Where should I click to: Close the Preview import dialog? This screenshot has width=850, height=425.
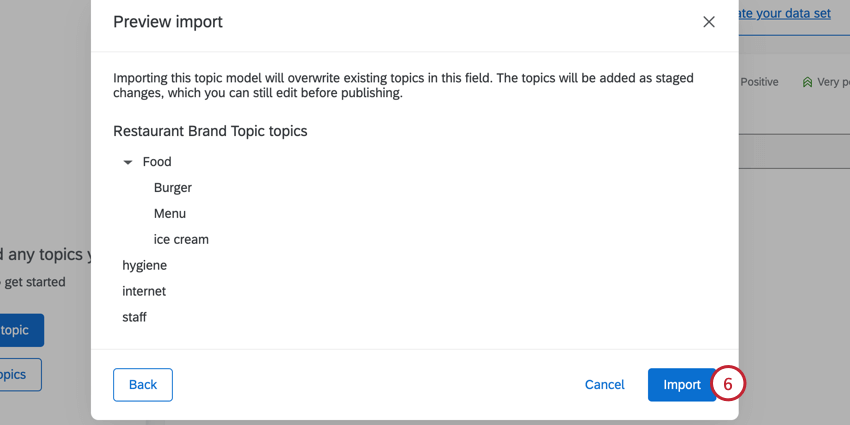(708, 22)
